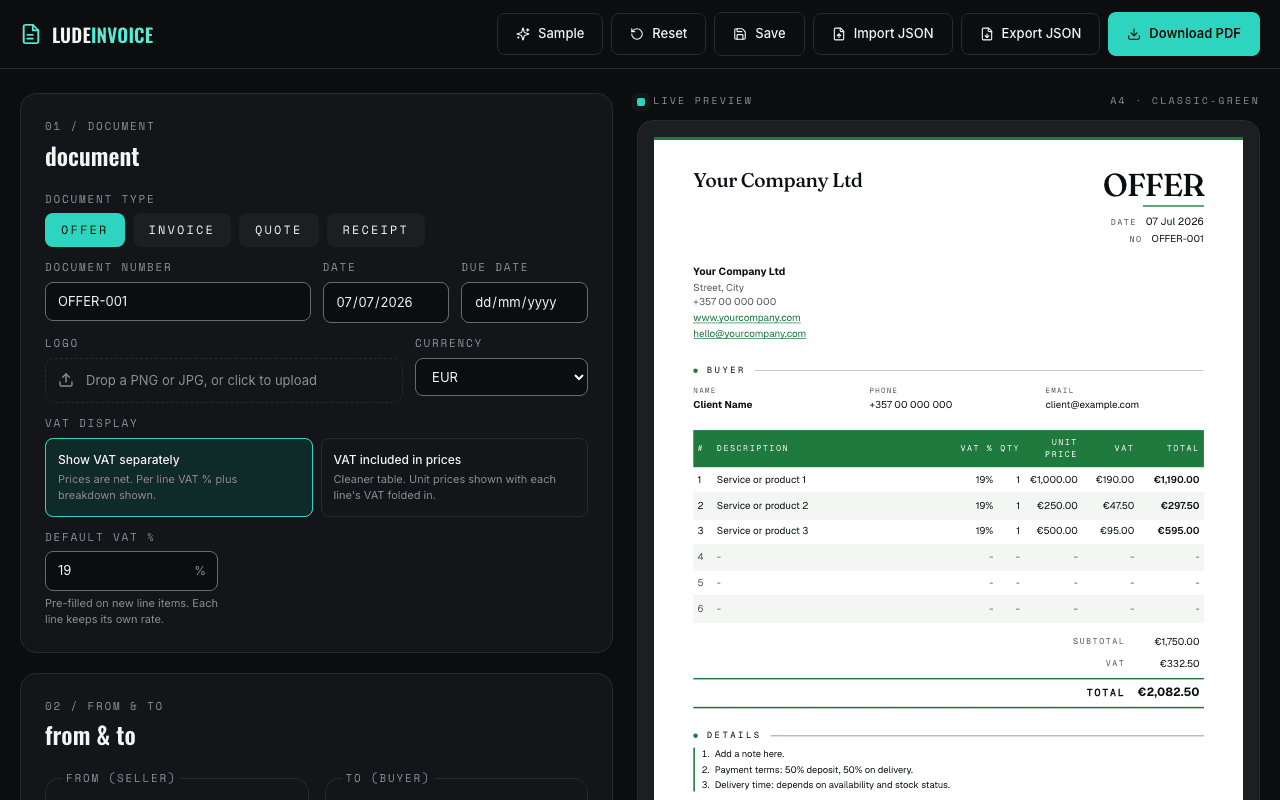Click the 'A4 · CLASSIC-GREEN' template label
Viewport: 1280px width, 800px height.
[x=1185, y=101]
